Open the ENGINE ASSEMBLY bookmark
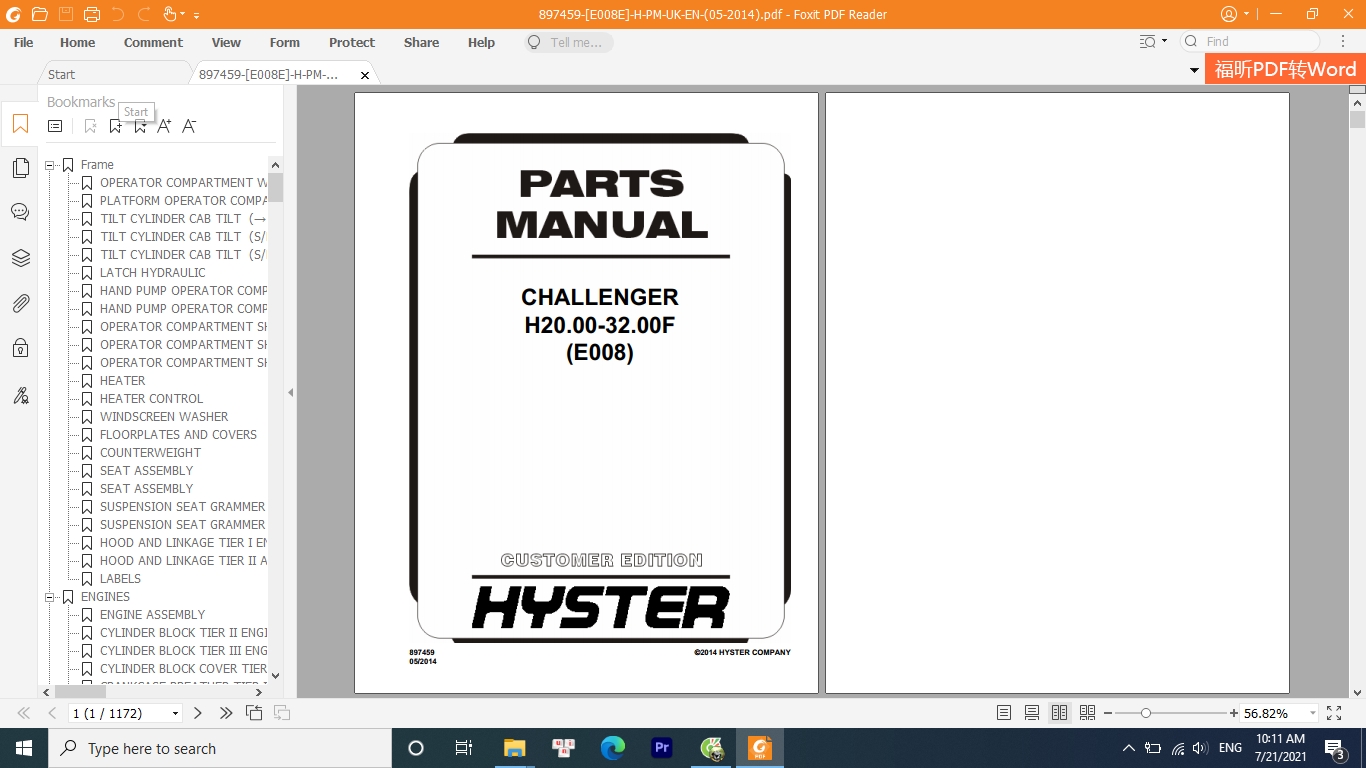1366x768 pixels. [152, 615]
